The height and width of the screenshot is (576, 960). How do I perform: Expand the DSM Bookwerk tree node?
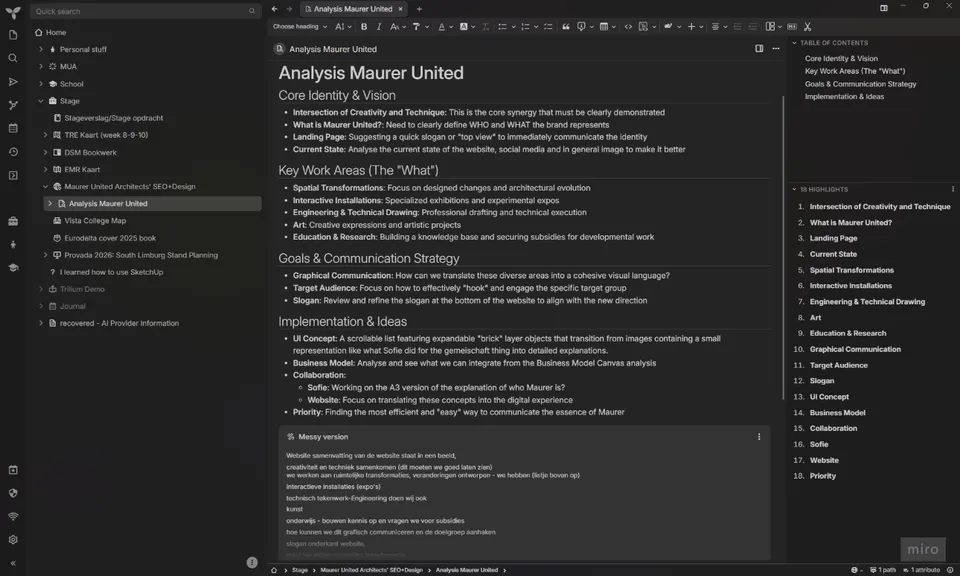45,152
